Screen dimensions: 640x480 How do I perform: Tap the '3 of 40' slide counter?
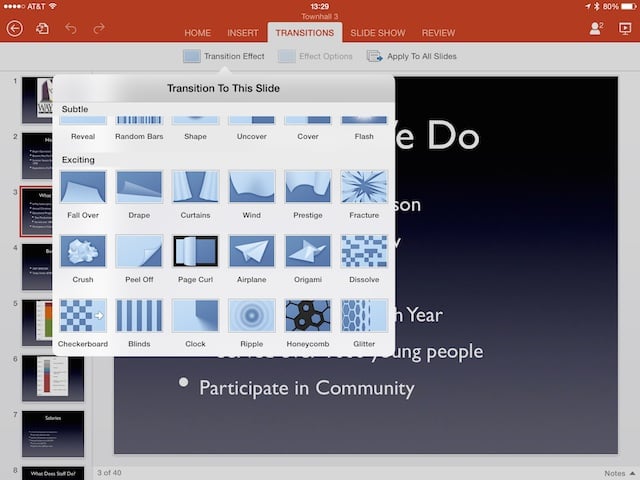coord(109,473)
